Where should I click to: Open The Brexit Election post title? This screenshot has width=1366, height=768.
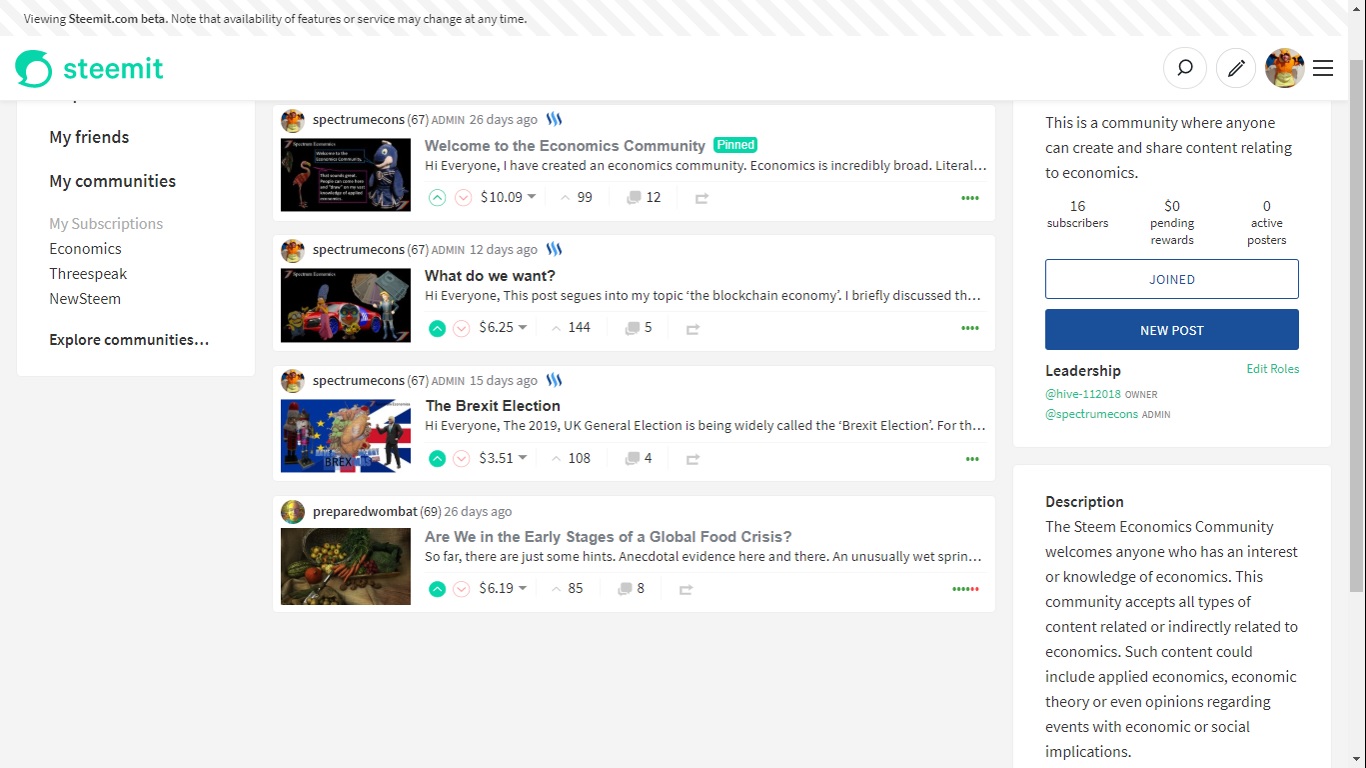tap(493, 405)
